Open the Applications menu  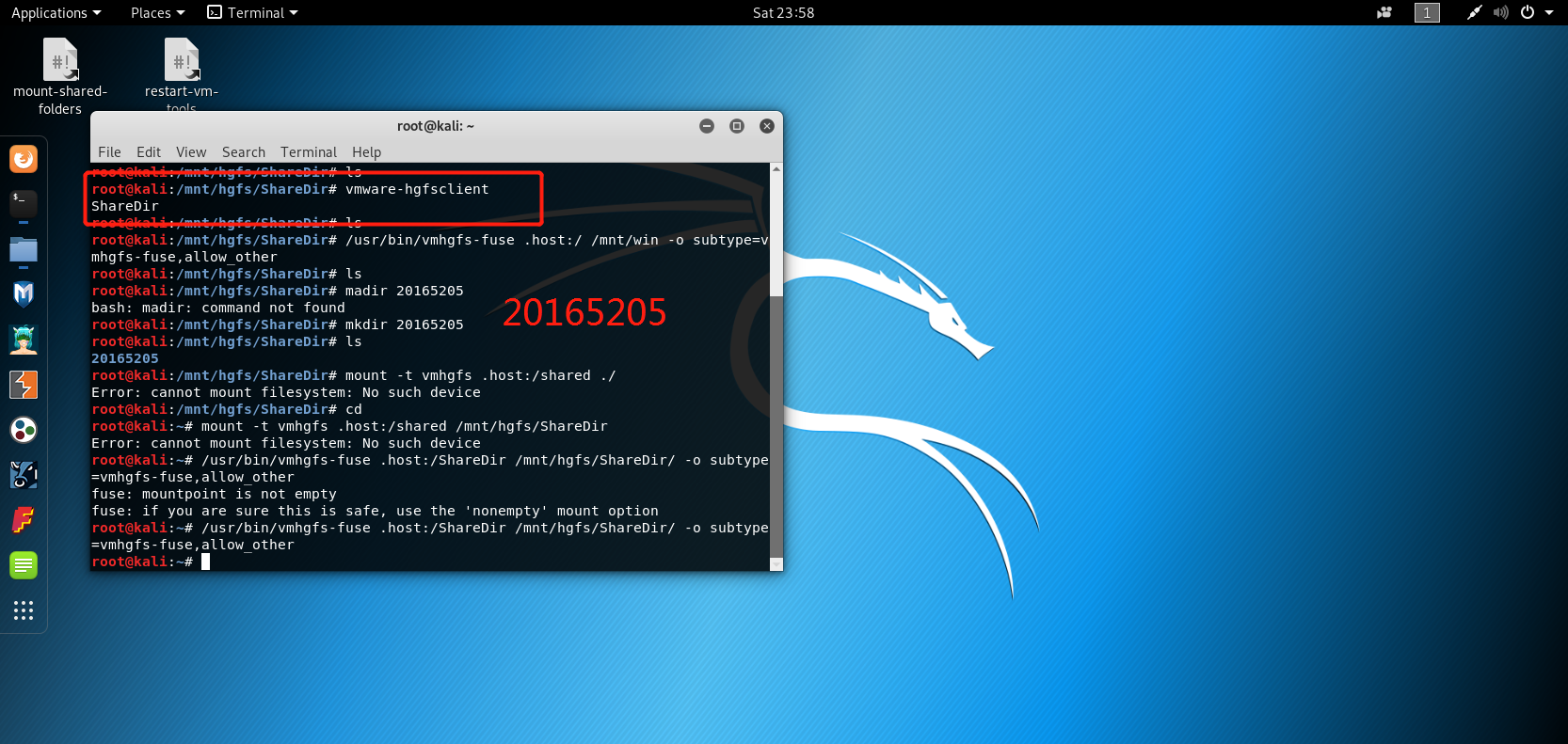[x=56, y=12]
